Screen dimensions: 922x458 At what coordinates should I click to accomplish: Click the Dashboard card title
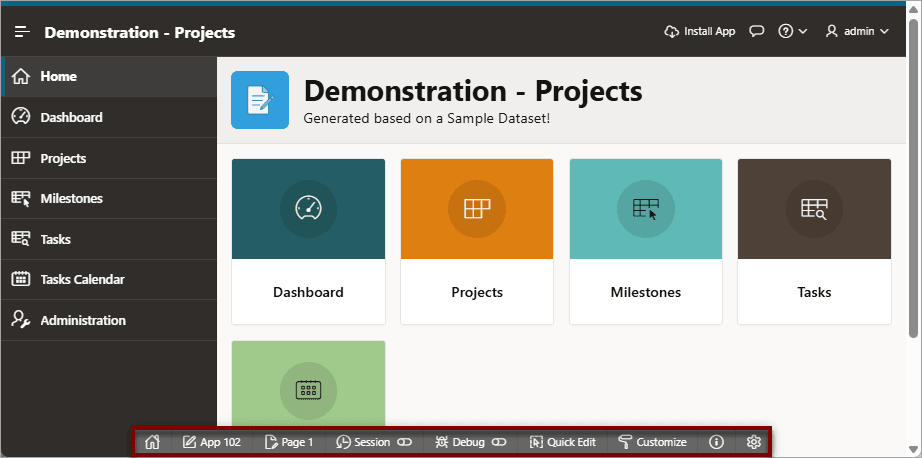(308, 292)
